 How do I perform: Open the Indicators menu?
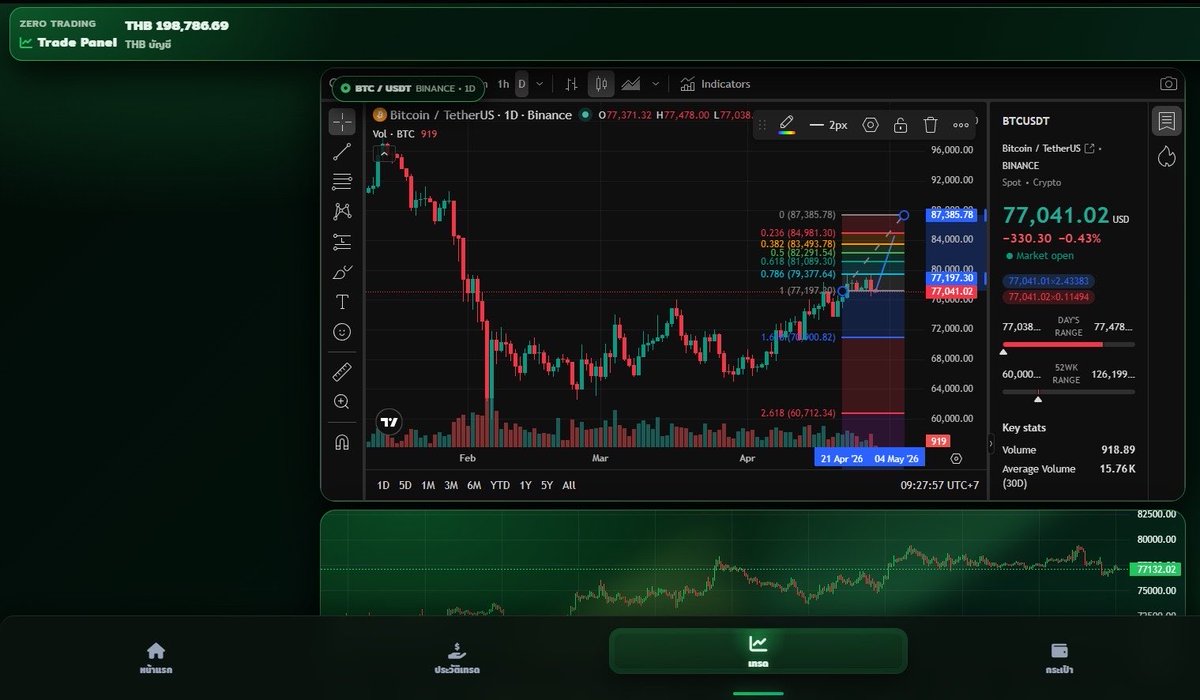click(715, 84)
